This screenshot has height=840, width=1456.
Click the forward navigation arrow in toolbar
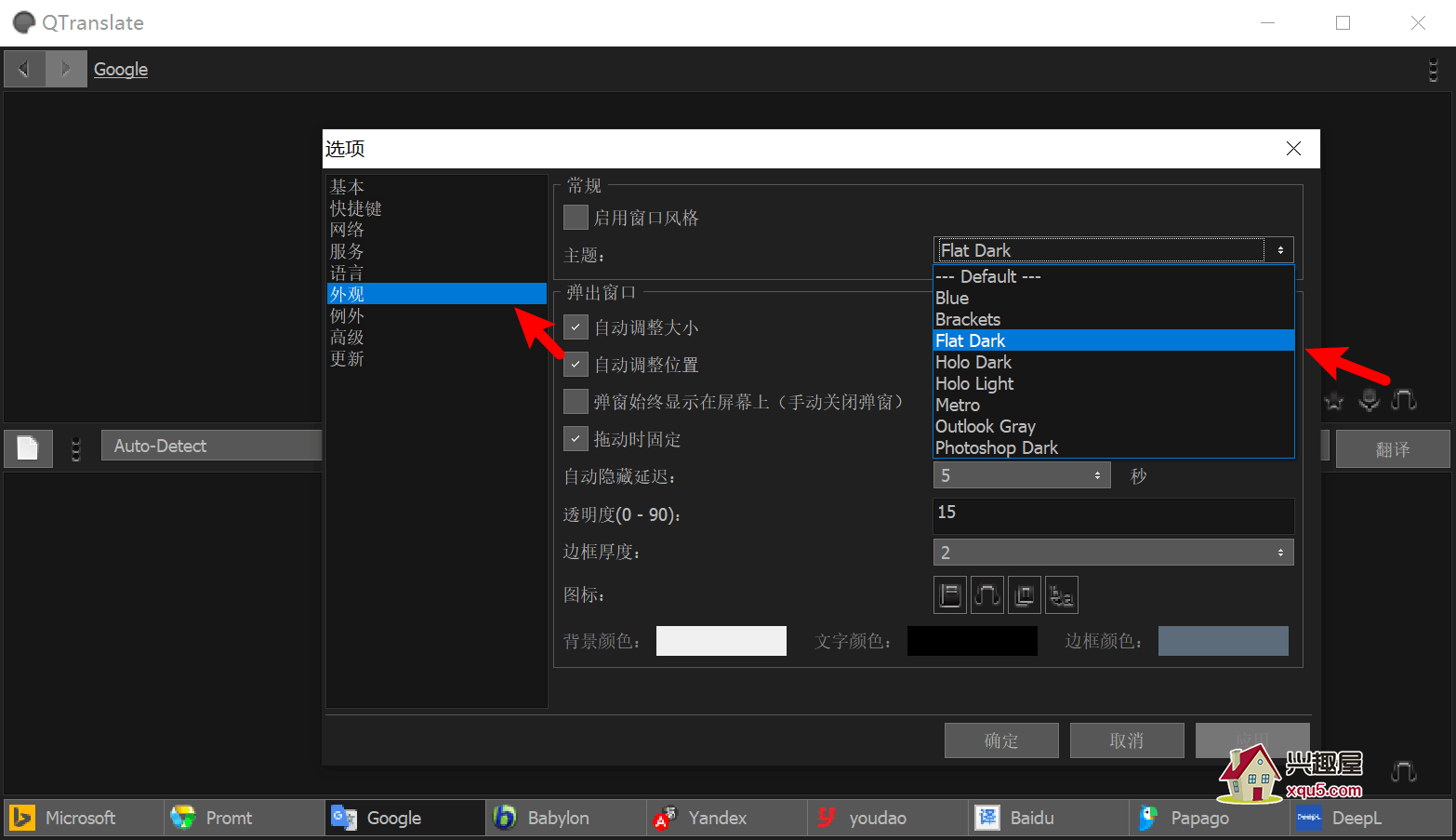66,69
